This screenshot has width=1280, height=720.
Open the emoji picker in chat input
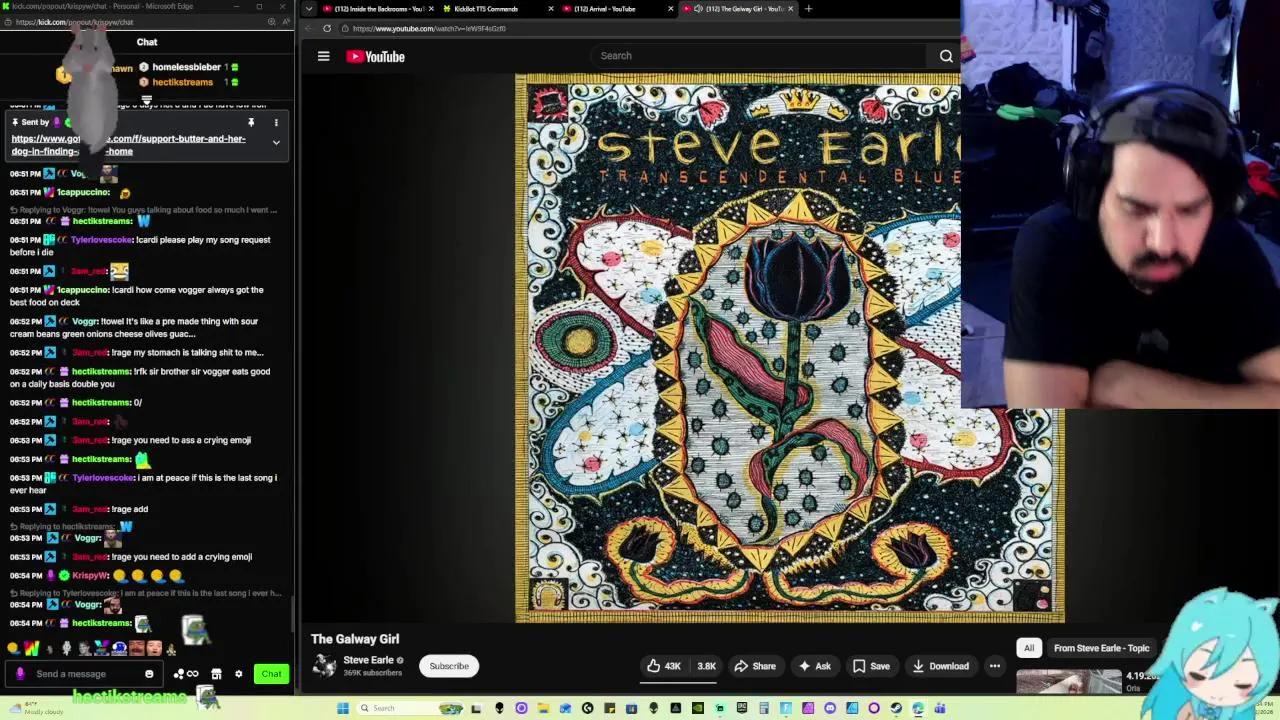click(149, 674)
